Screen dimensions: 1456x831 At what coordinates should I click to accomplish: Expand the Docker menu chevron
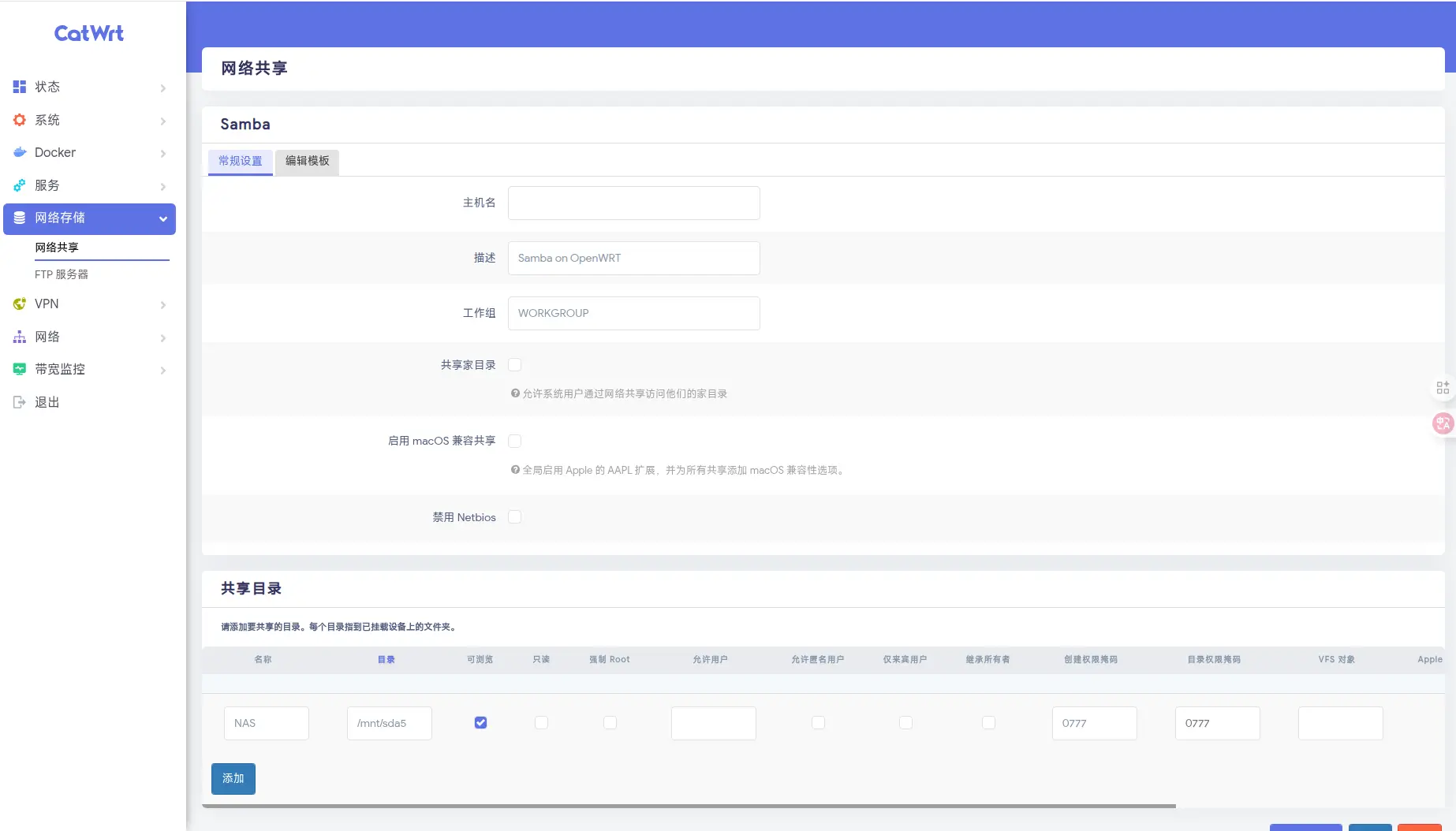163,153
